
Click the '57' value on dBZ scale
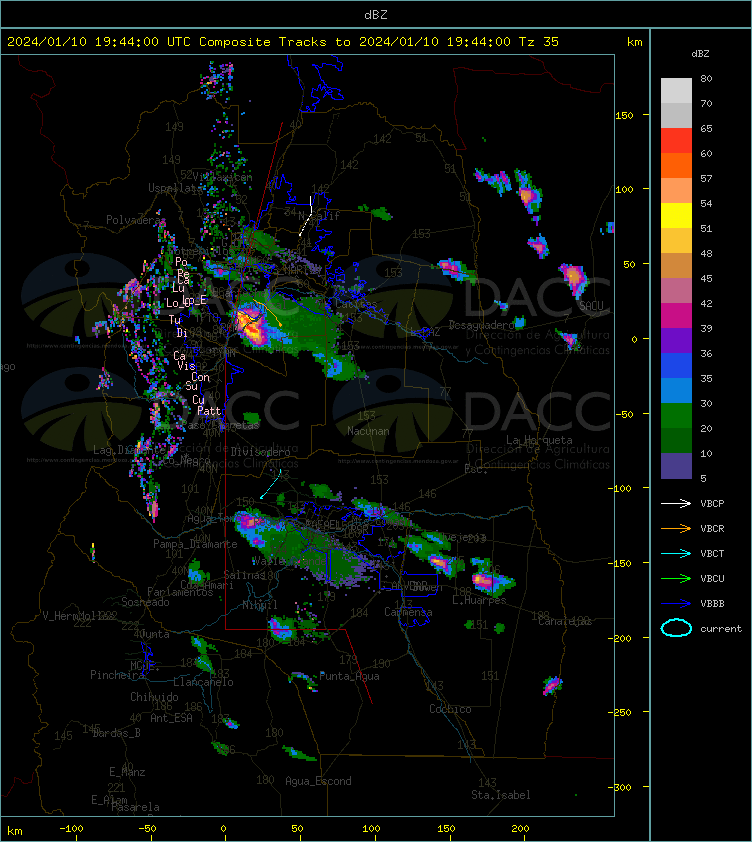point(706,179)
